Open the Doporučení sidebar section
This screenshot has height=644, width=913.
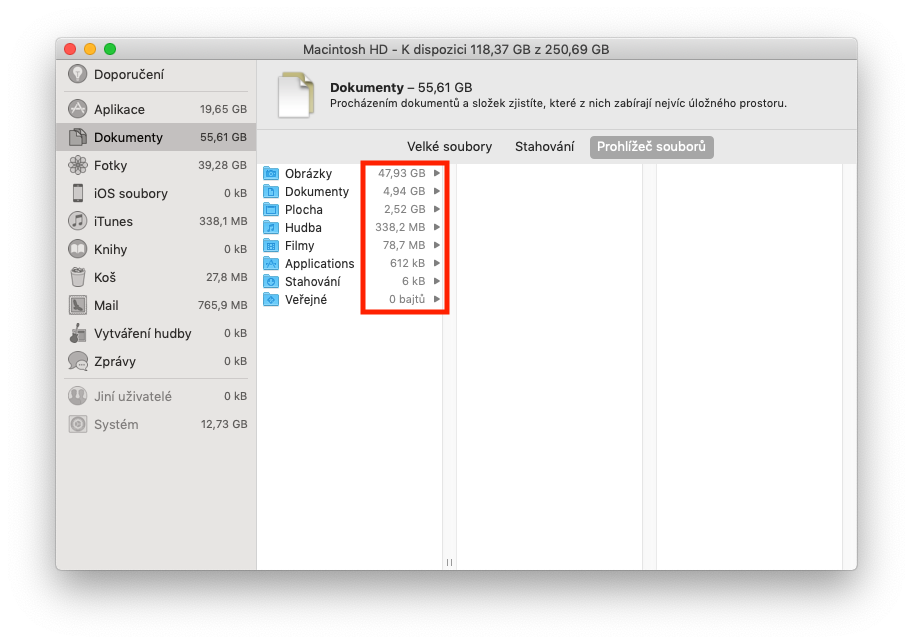156,75
